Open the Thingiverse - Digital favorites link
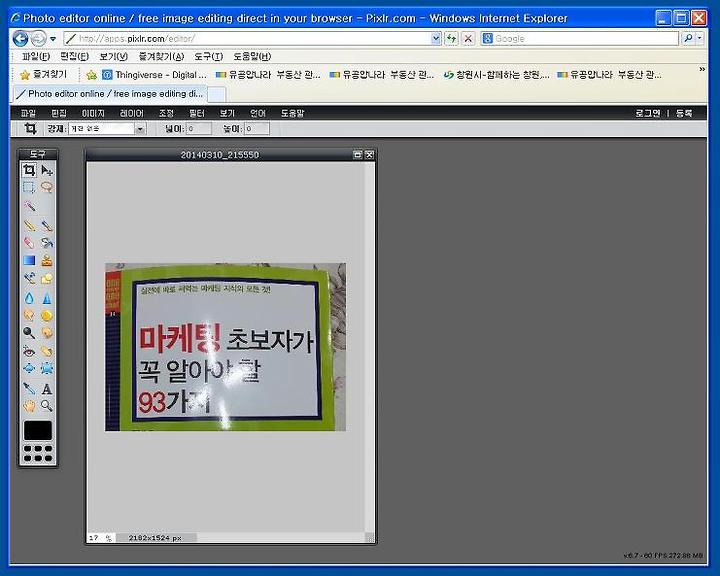The height and width of the screenshot is (576, 720). coord(155,75)
